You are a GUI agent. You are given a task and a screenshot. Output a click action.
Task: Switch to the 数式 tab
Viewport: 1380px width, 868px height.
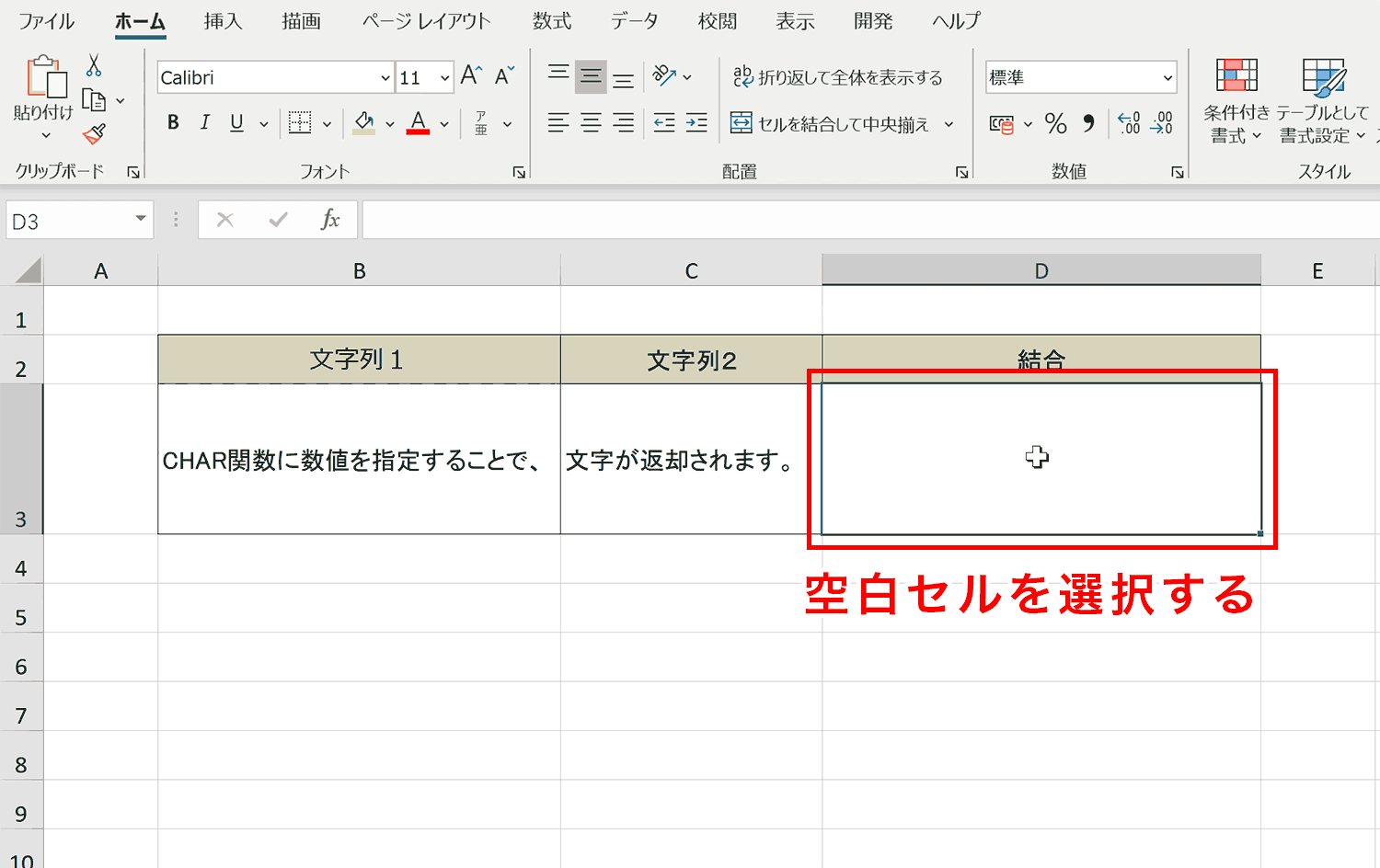click(552, 21)
